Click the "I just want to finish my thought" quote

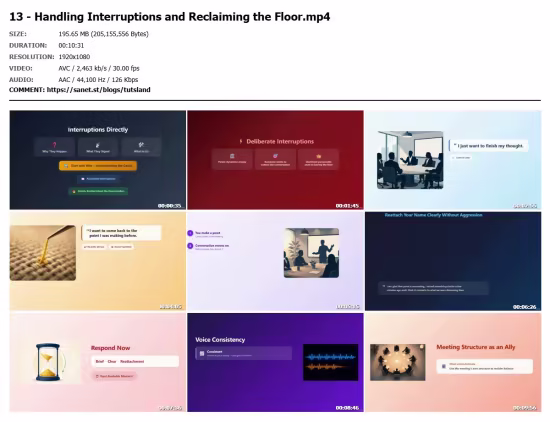[x=489, y=146]
